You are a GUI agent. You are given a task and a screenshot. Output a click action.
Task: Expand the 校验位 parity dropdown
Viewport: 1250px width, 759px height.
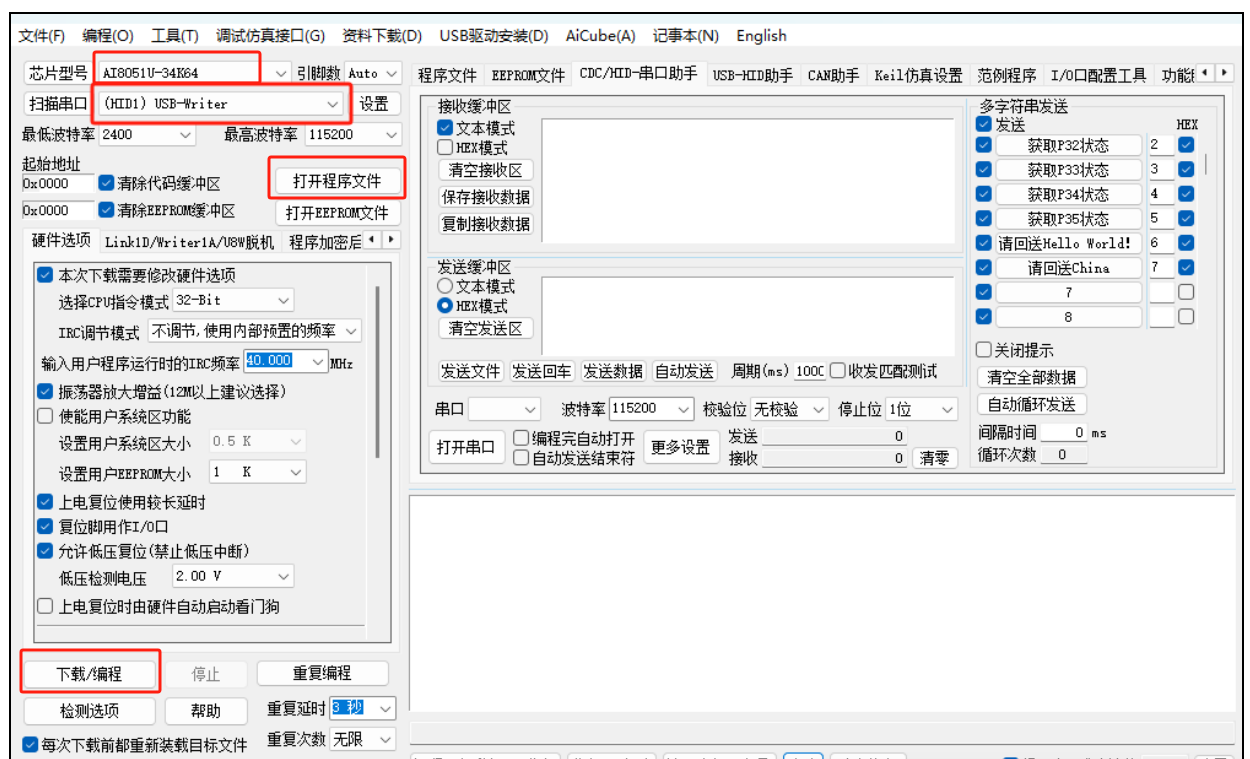pos(790,409)
